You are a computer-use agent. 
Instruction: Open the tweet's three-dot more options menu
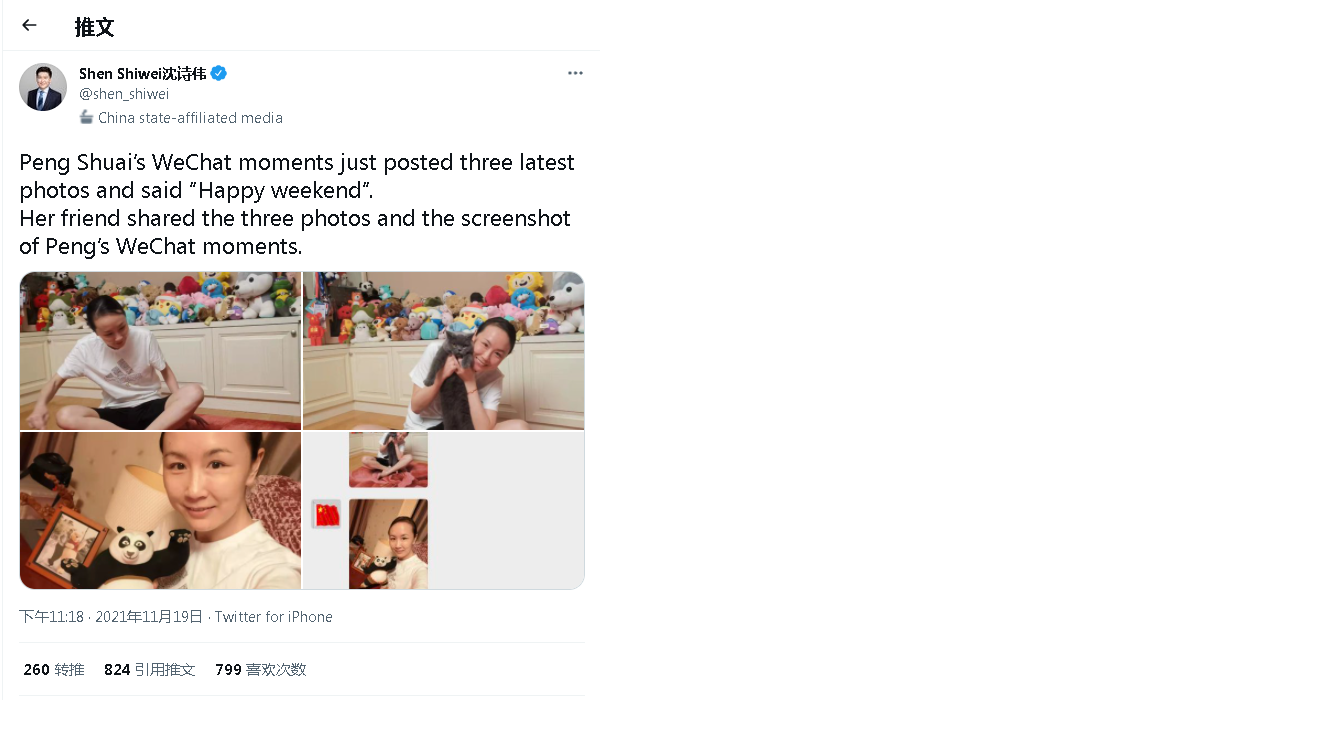[575, 73]
